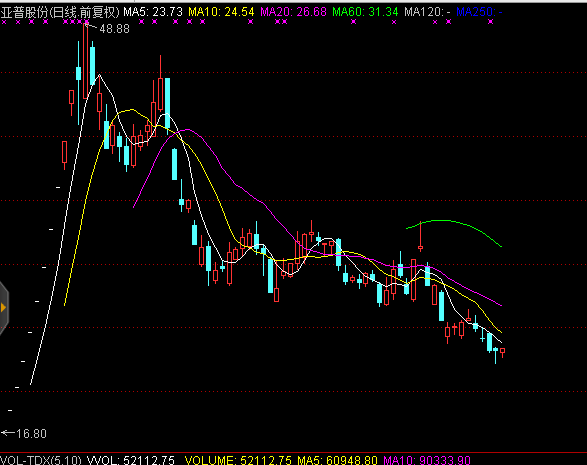Image resolution: width=587 pixels, height=465 pixels.
Task: Select the volume MA10: 90333.90 label
Action: [427, 460]
